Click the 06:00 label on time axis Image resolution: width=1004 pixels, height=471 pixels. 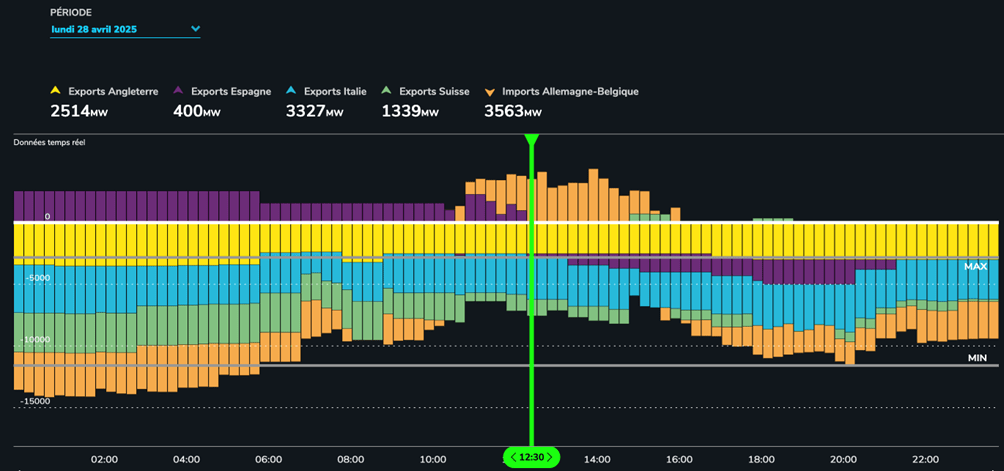tap(268, 460)
